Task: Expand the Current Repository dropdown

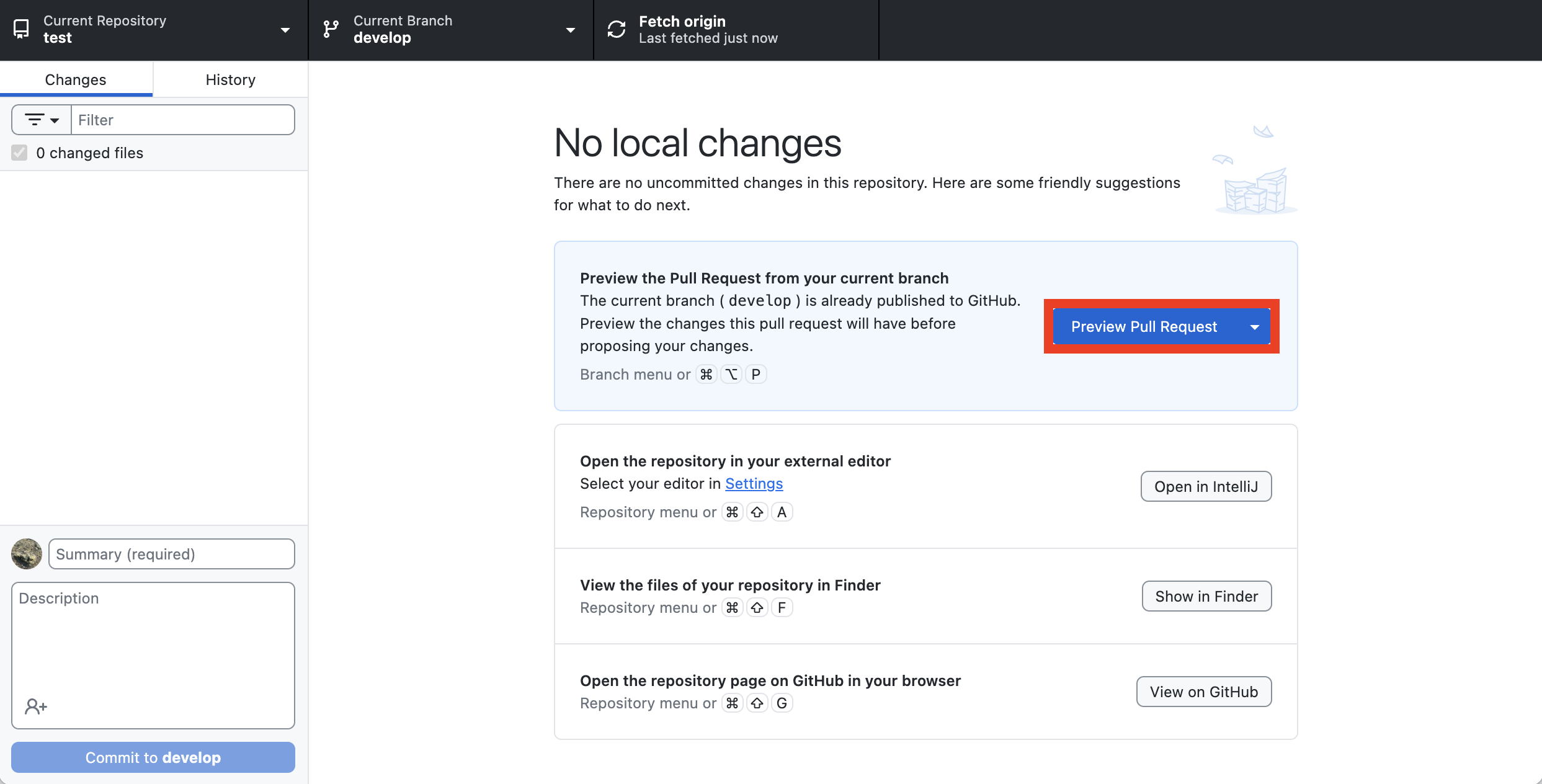Action: [x=285, y=30]
